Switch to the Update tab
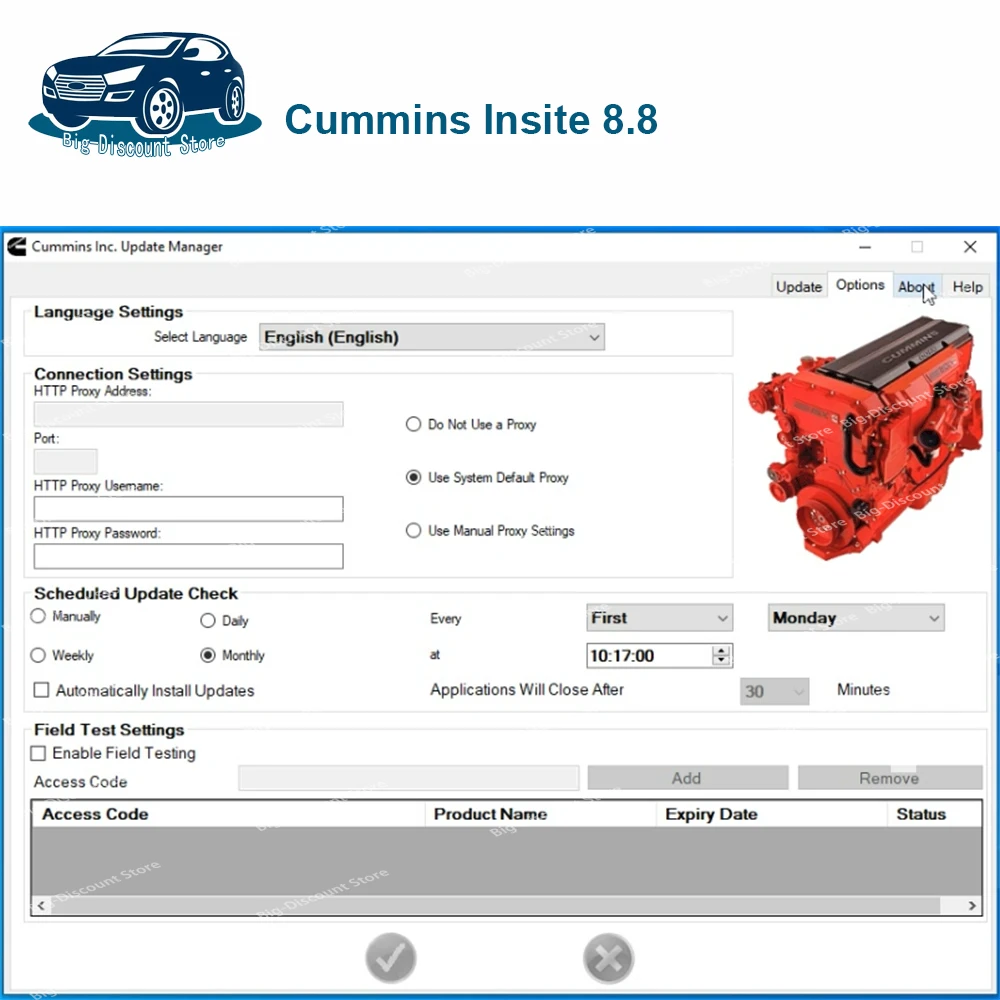The image size is (1000, 1000). pos(798,286)
